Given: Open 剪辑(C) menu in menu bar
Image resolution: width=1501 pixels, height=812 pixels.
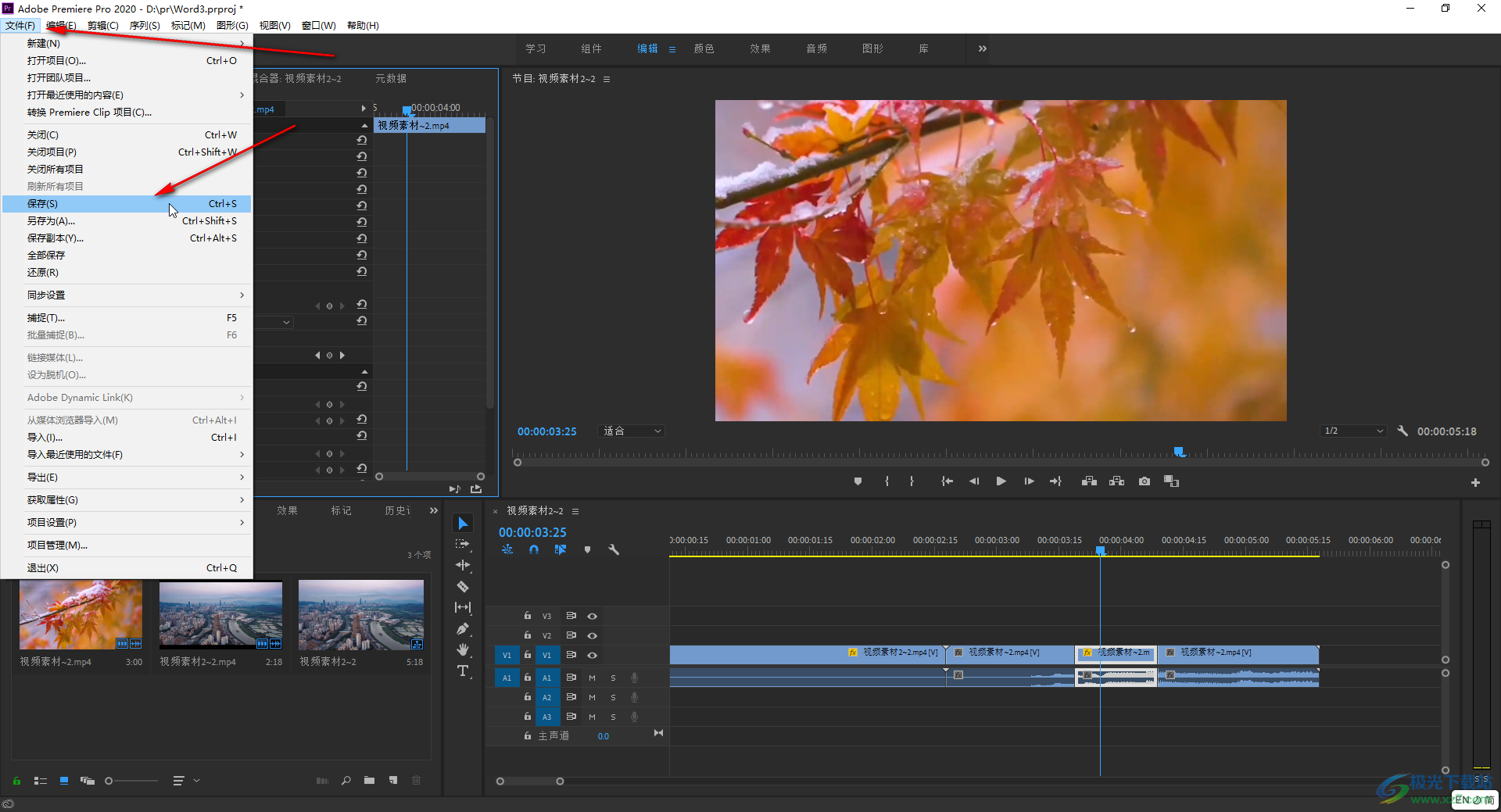Looking at the screenshot, I should 102,25.
